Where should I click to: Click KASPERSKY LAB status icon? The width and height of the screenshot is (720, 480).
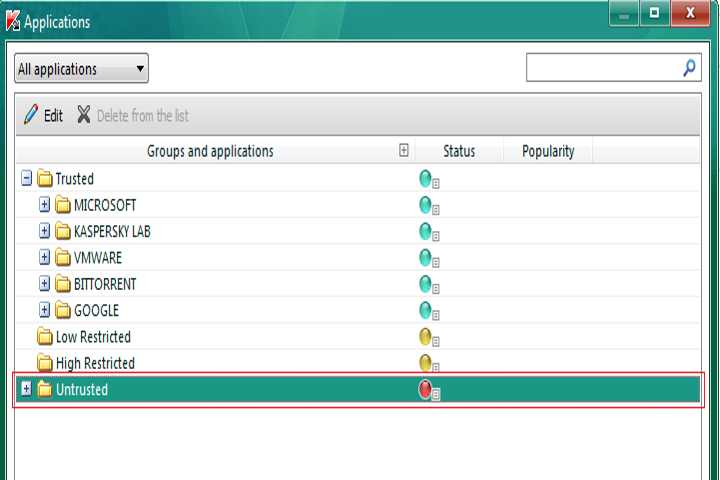pyautogui.click(x=429, y=232)
